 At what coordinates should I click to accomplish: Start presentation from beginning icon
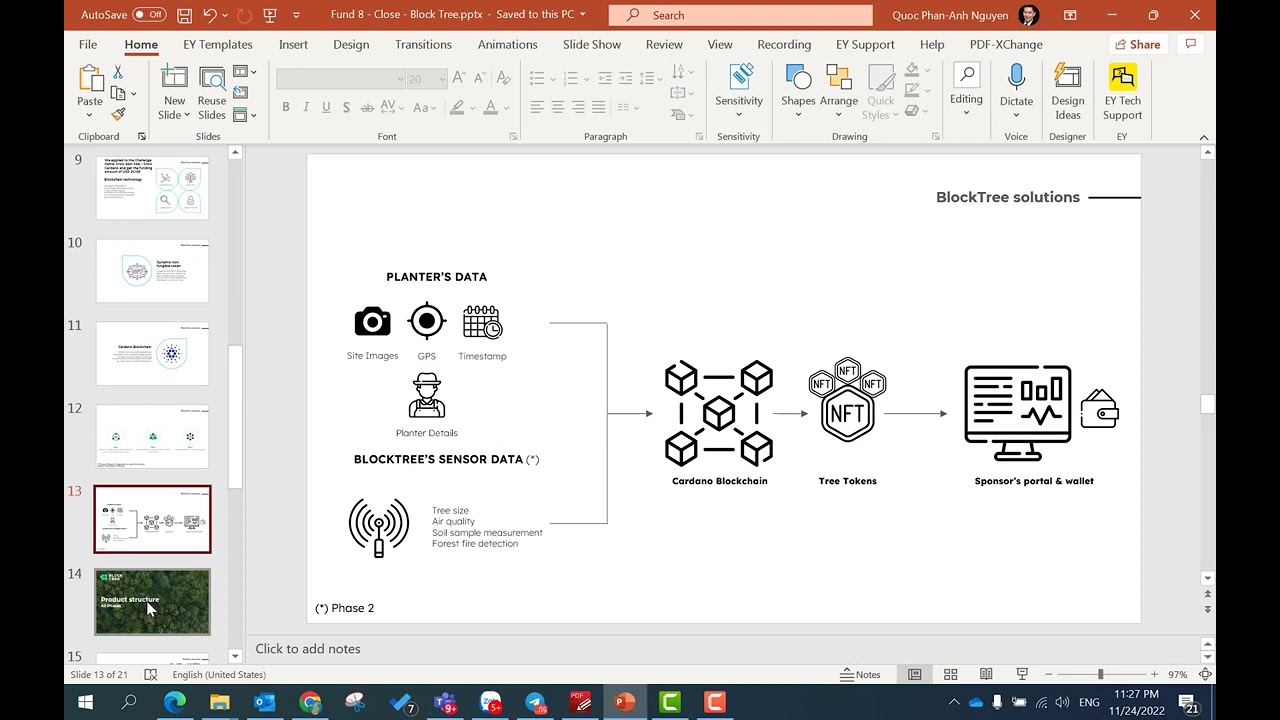pos(270,15)
